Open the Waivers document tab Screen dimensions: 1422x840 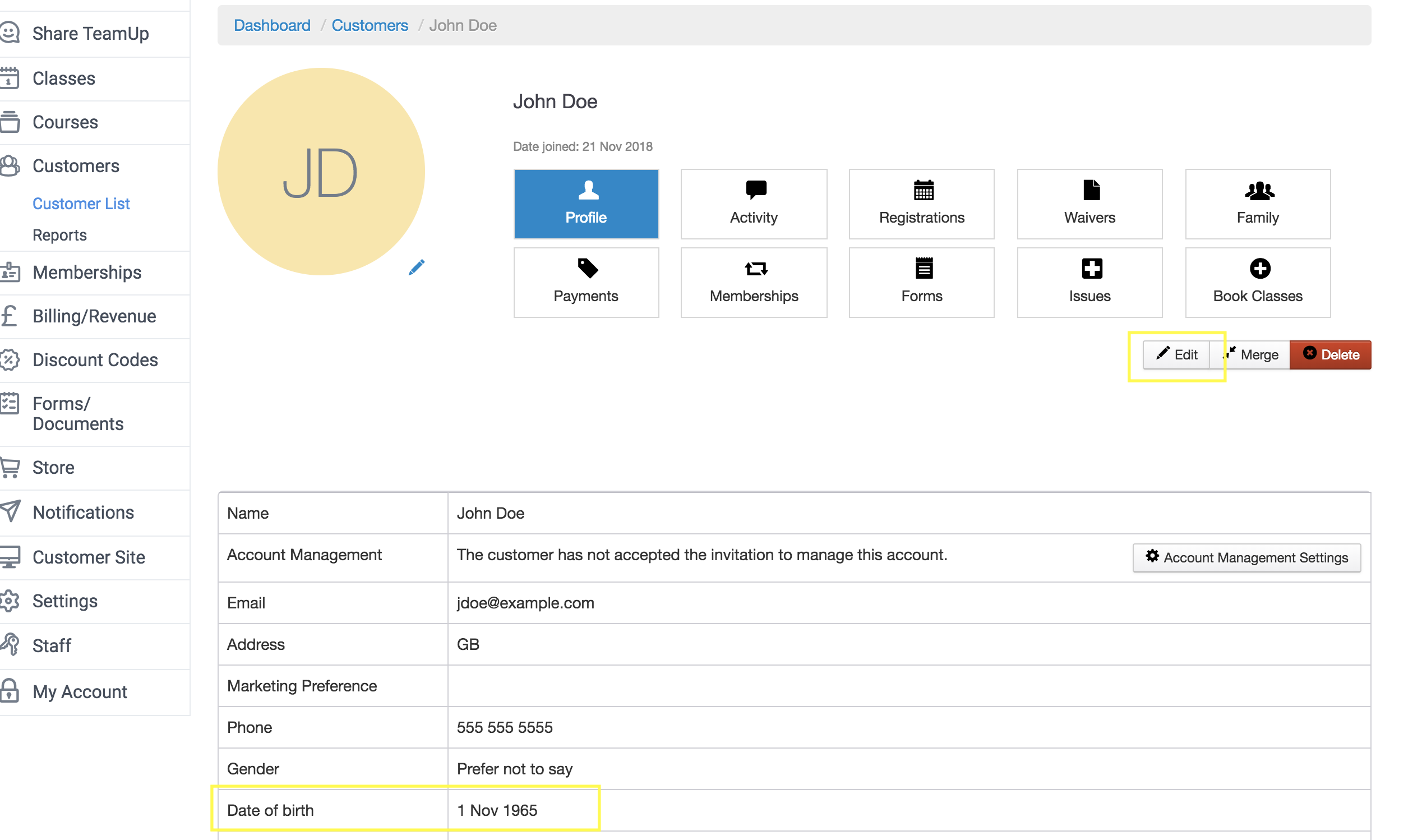coord(1089,204)
